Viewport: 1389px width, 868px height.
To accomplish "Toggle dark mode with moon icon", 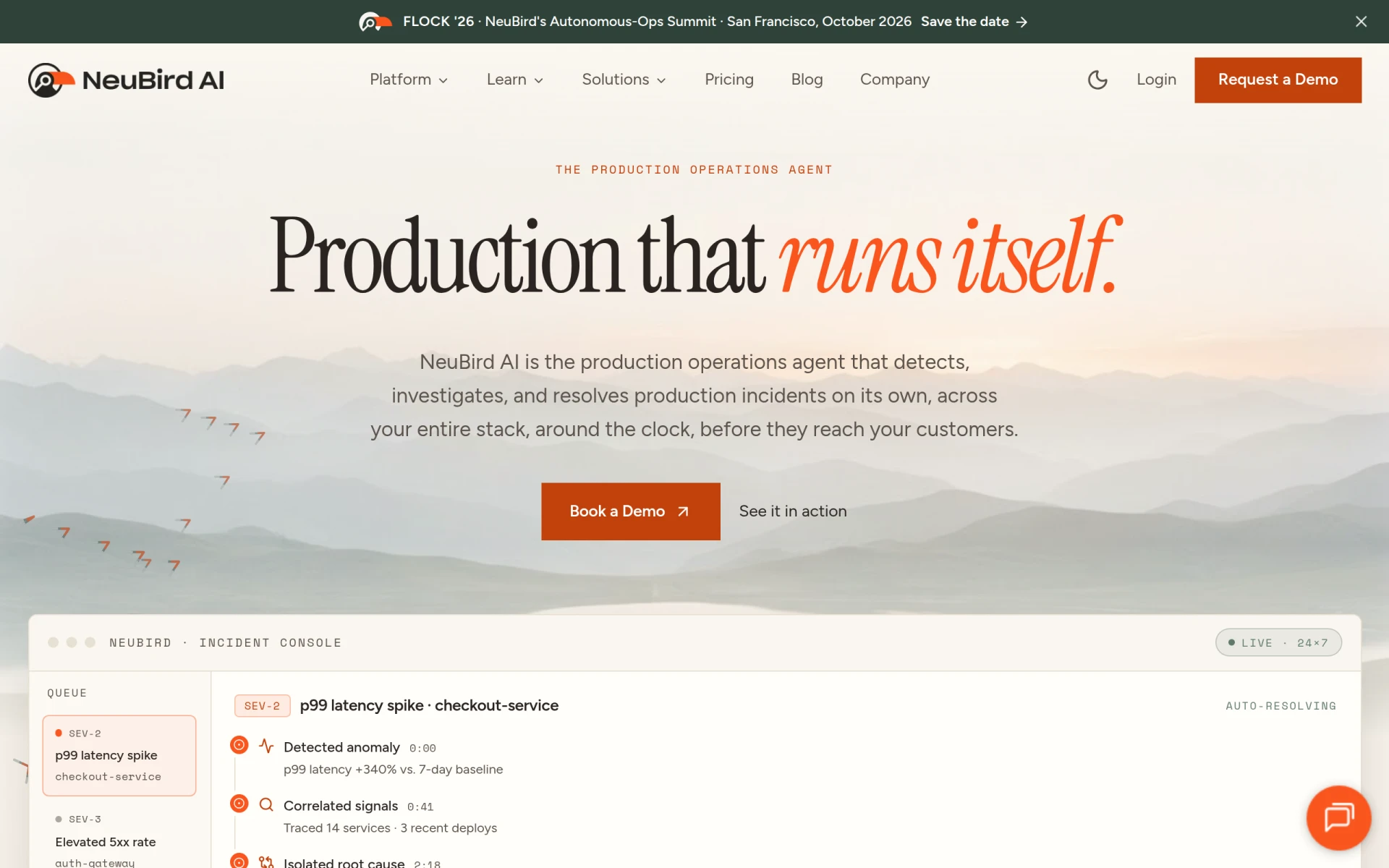I will pyautogui.click(x=1097, y=80).
